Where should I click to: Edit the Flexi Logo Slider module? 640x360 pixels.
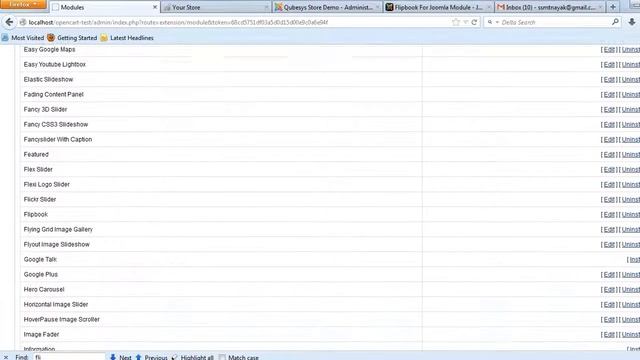click(x=609, y=184)
